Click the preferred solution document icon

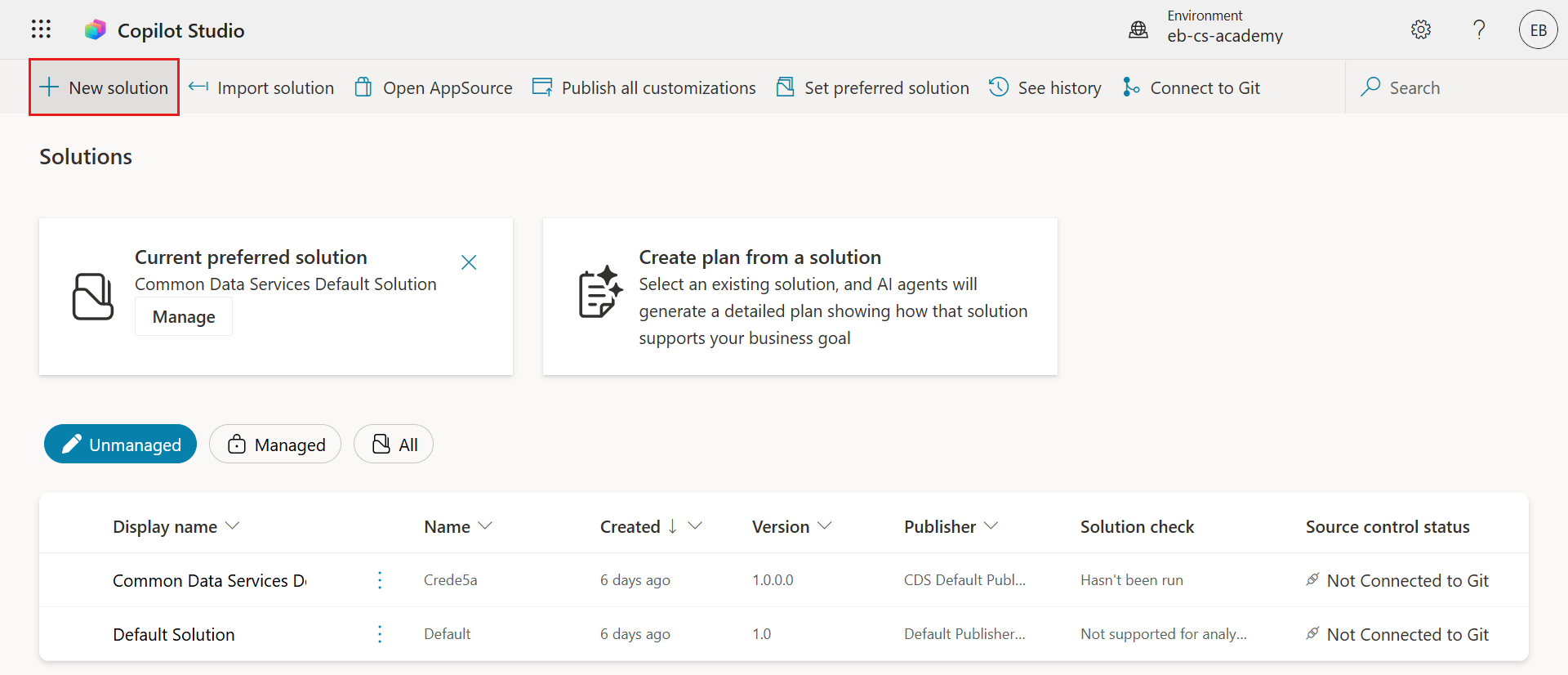click(x=93, y=297)
